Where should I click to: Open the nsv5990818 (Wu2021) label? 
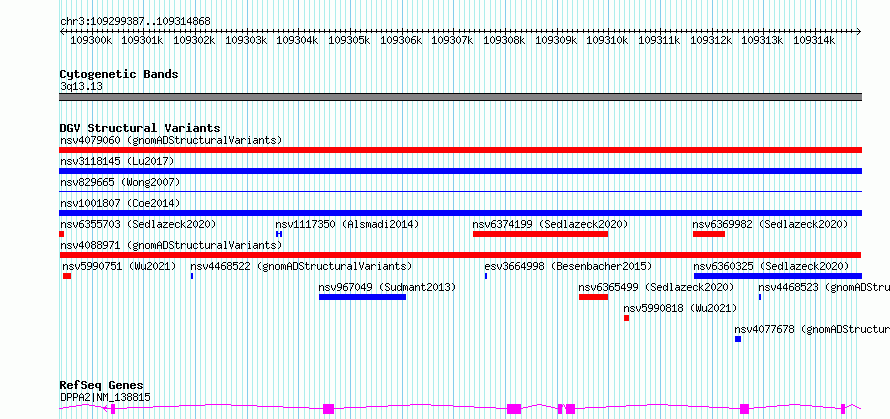point(680,308)
